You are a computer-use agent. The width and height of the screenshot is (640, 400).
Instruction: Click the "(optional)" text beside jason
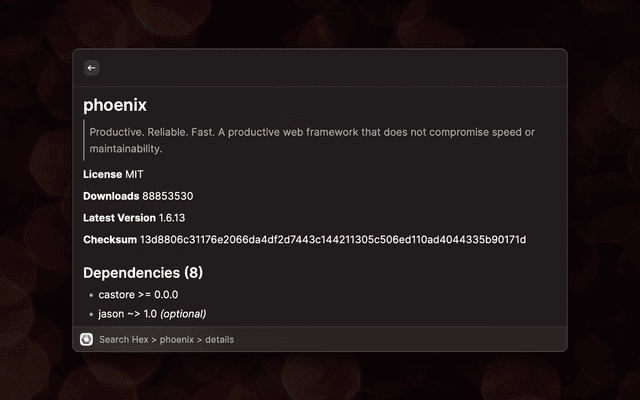(183, 314)
